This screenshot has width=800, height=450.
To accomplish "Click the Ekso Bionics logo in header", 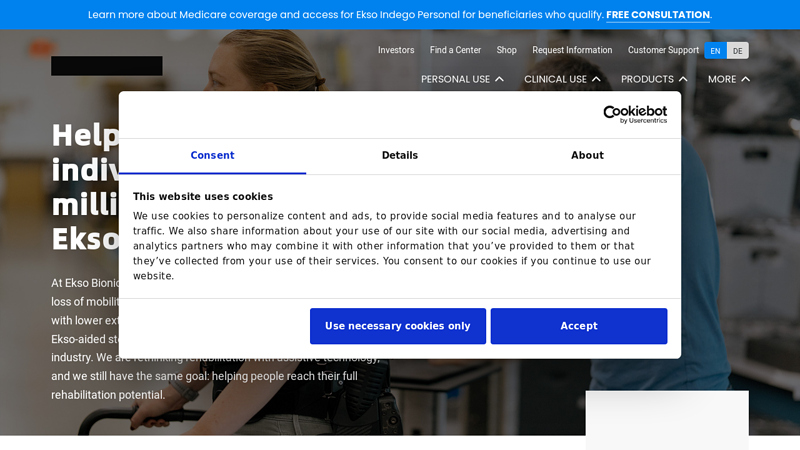I will pos(107,66).
